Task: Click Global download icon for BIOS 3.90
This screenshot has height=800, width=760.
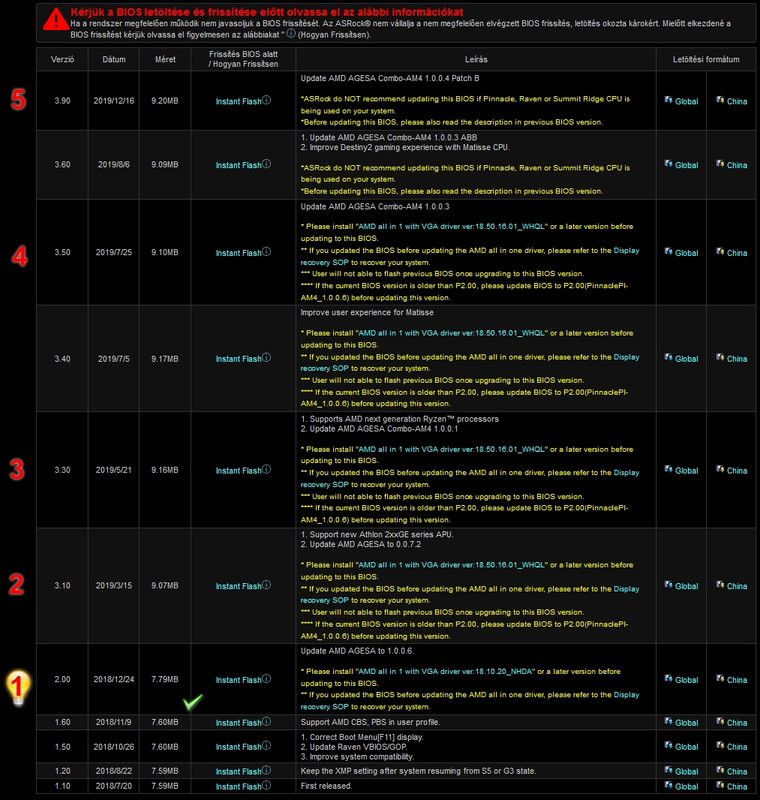Action: [668, 100]
